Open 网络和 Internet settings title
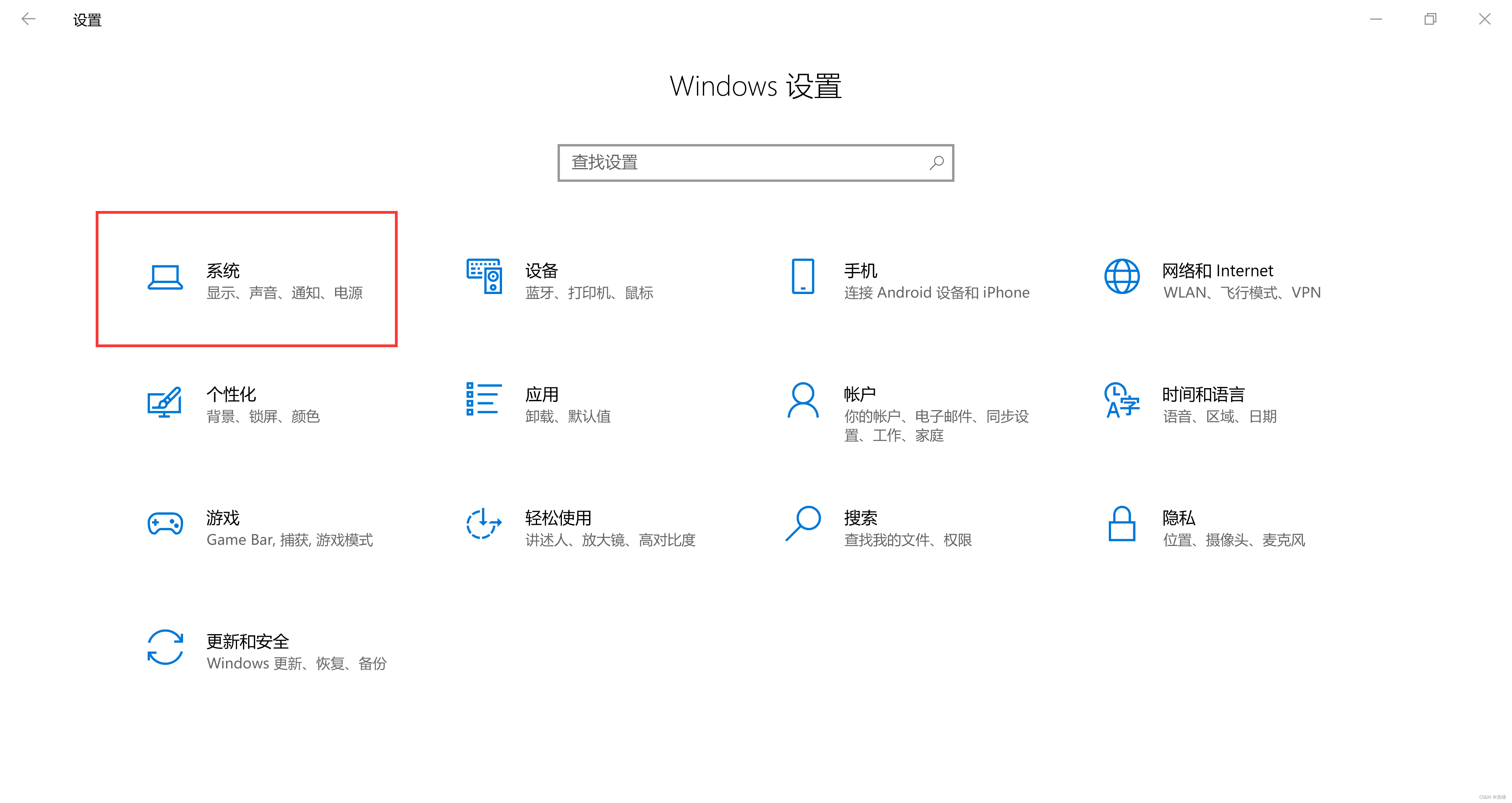The image size is (1512, 803). [x=1217, y=270]
